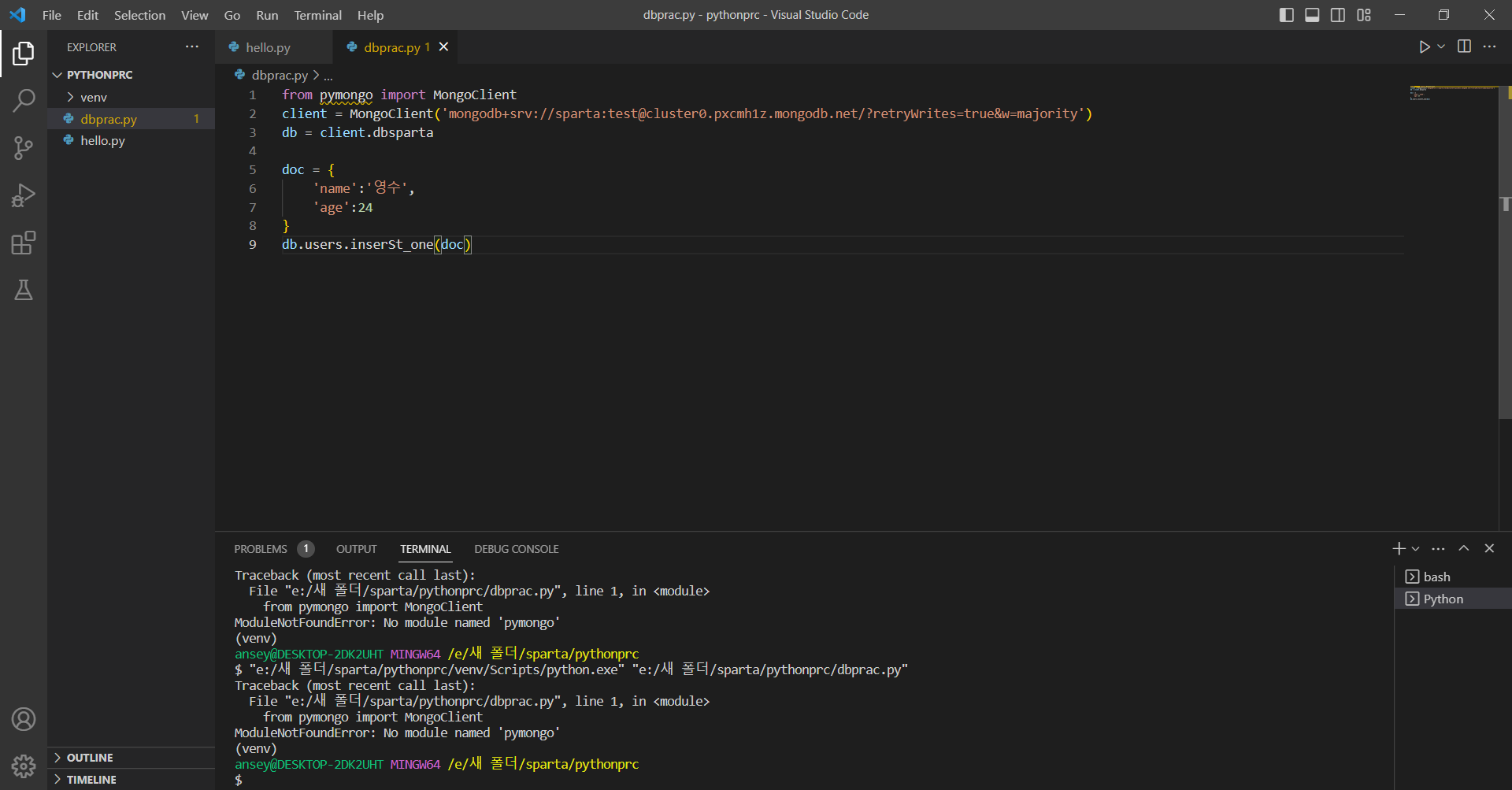Open the Help menu
This screenshot has width=1512, height=790.
[370, 15]
